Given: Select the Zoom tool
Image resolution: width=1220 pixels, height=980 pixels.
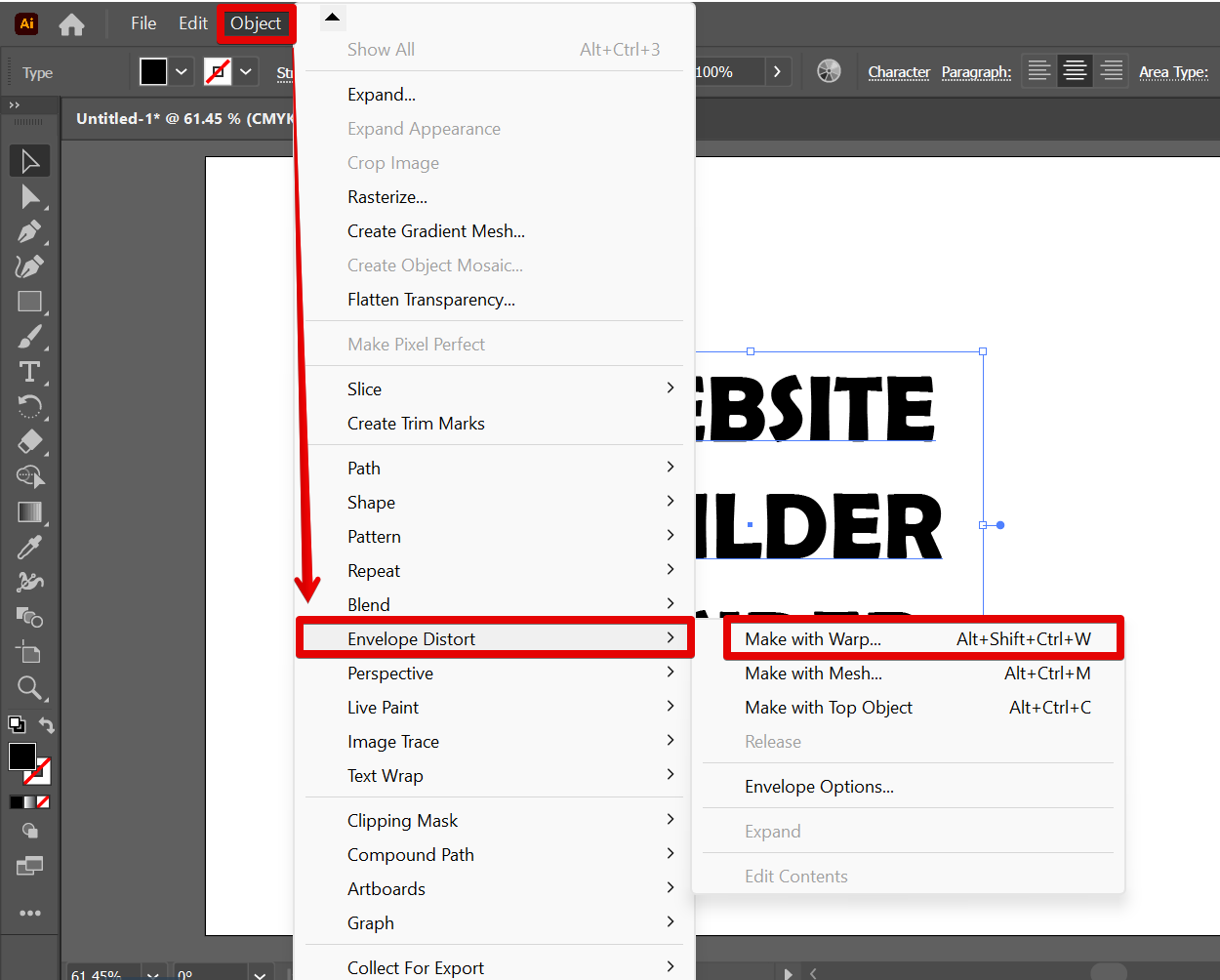Looking at the screenshot, I should coord(29,688).
